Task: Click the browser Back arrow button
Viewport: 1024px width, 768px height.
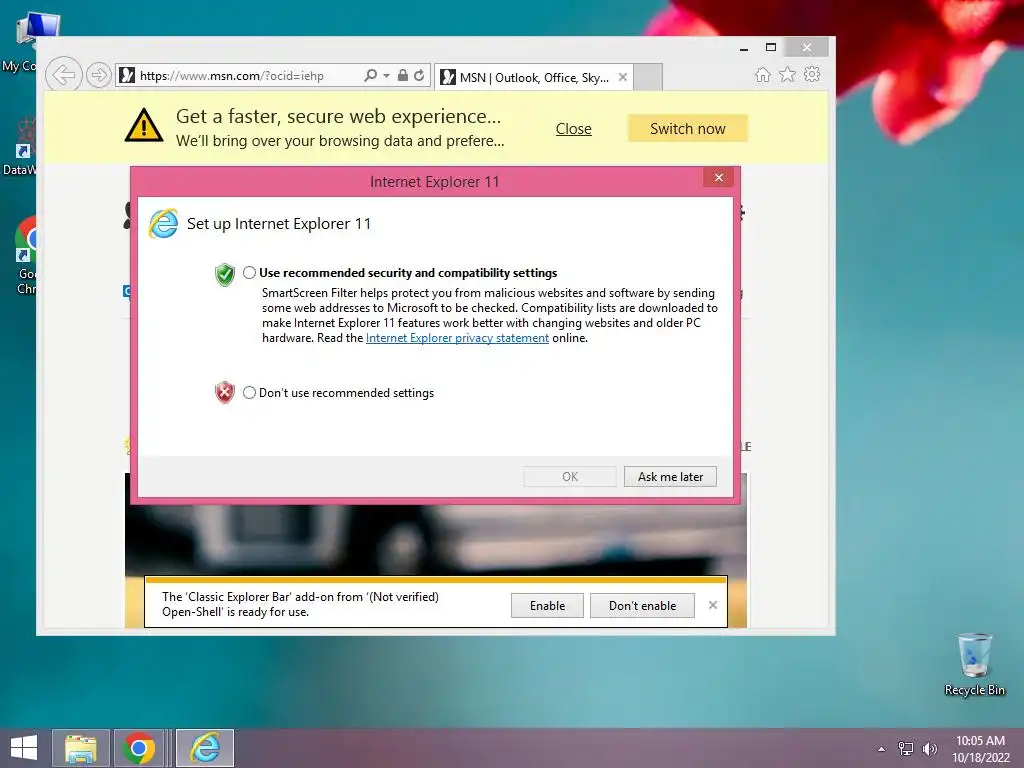Action: coord(63,75)
